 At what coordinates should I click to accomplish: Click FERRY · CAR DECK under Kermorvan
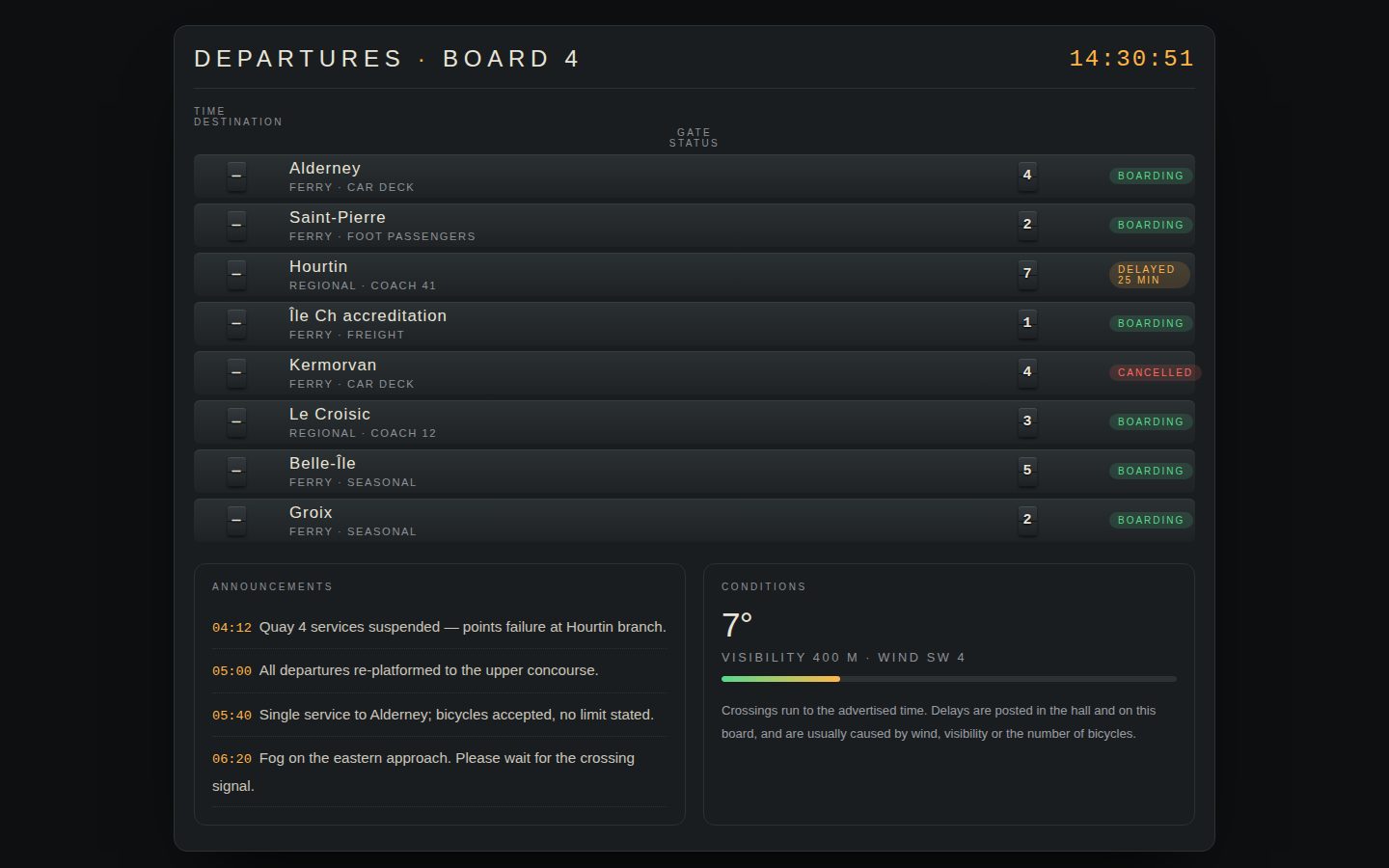click(x=352, y=384)
